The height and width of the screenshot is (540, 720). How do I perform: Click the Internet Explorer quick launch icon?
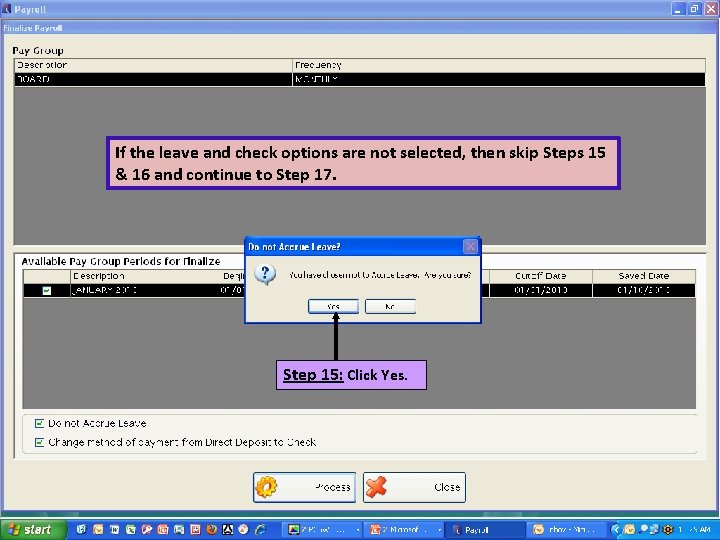(x=260, y=530)
